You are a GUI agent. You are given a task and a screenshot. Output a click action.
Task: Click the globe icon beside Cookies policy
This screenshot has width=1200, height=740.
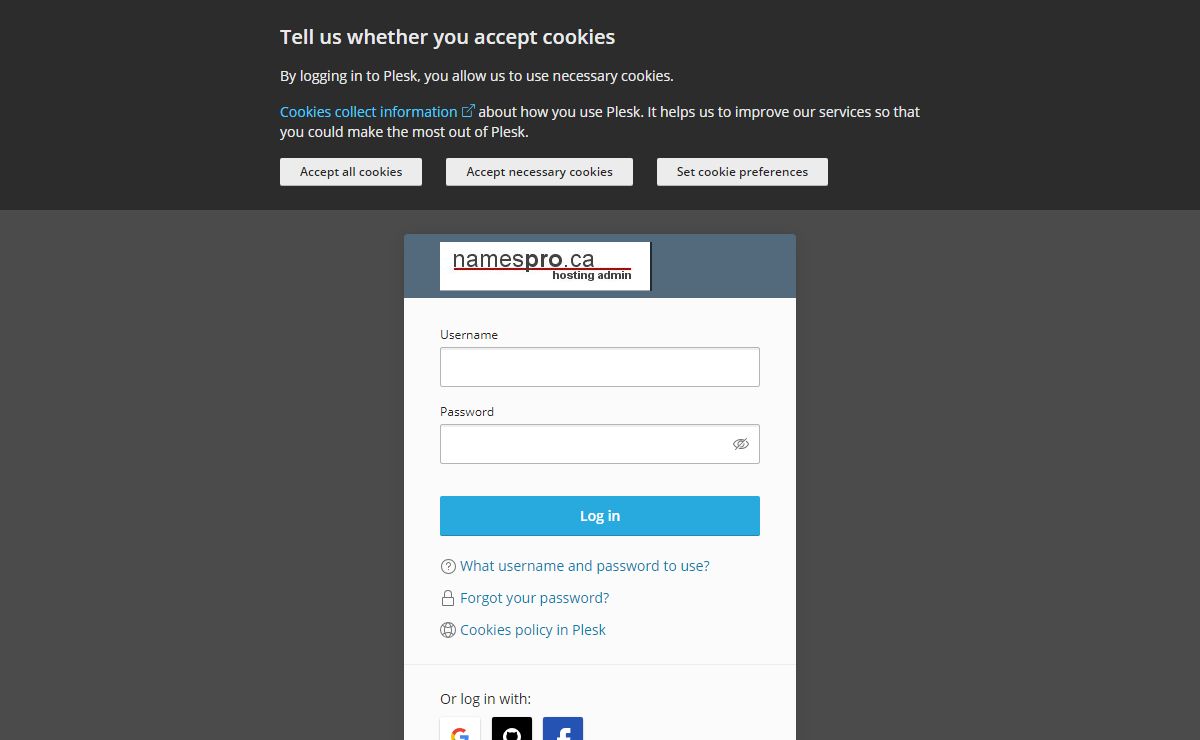(x=448, y=630)
